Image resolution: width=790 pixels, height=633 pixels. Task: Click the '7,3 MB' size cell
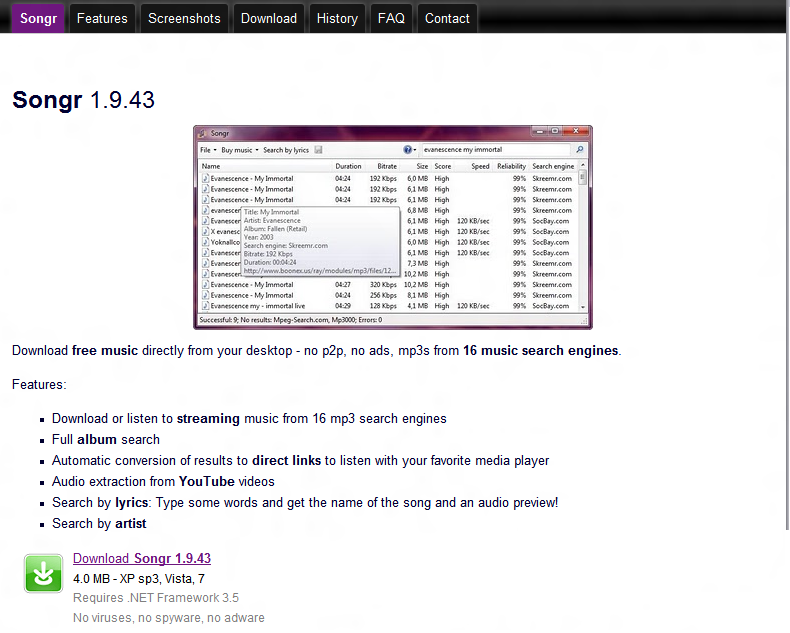coord(418,263)
